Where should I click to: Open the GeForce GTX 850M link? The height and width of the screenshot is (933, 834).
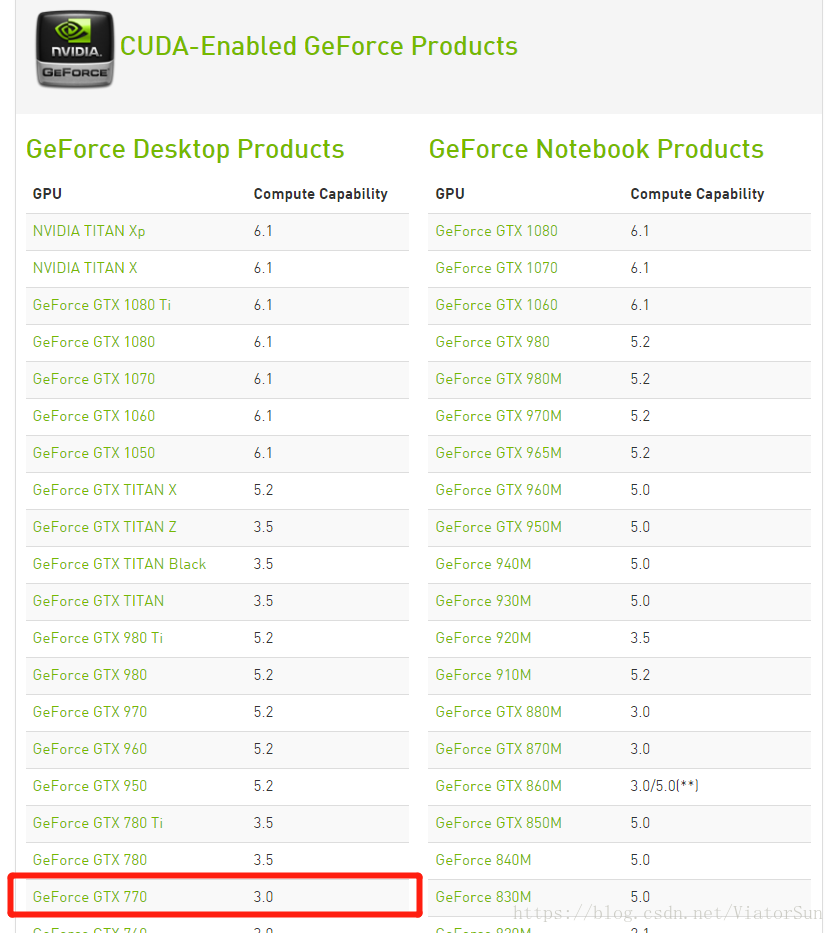[498, 822]
